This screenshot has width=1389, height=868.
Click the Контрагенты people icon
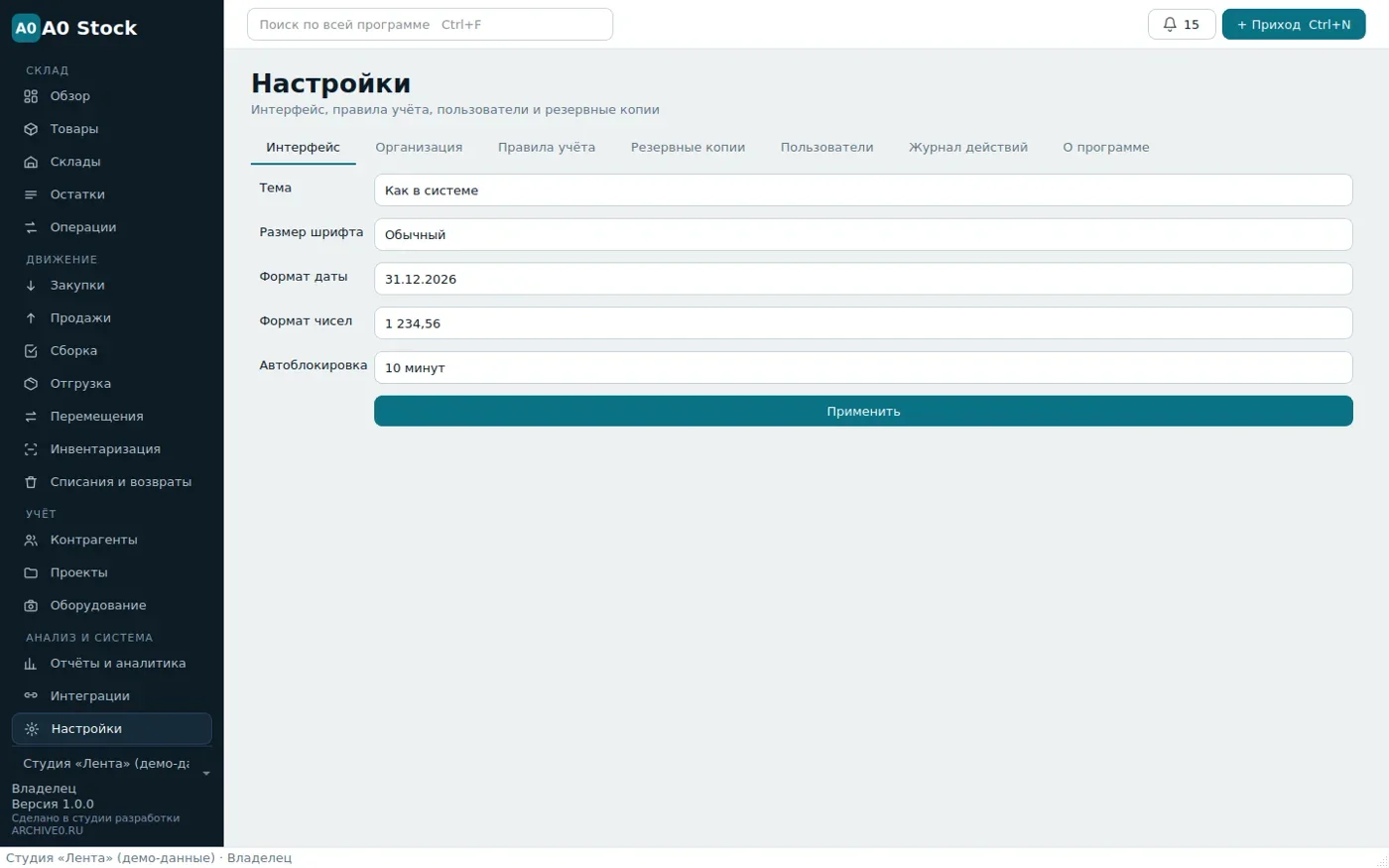31,540
